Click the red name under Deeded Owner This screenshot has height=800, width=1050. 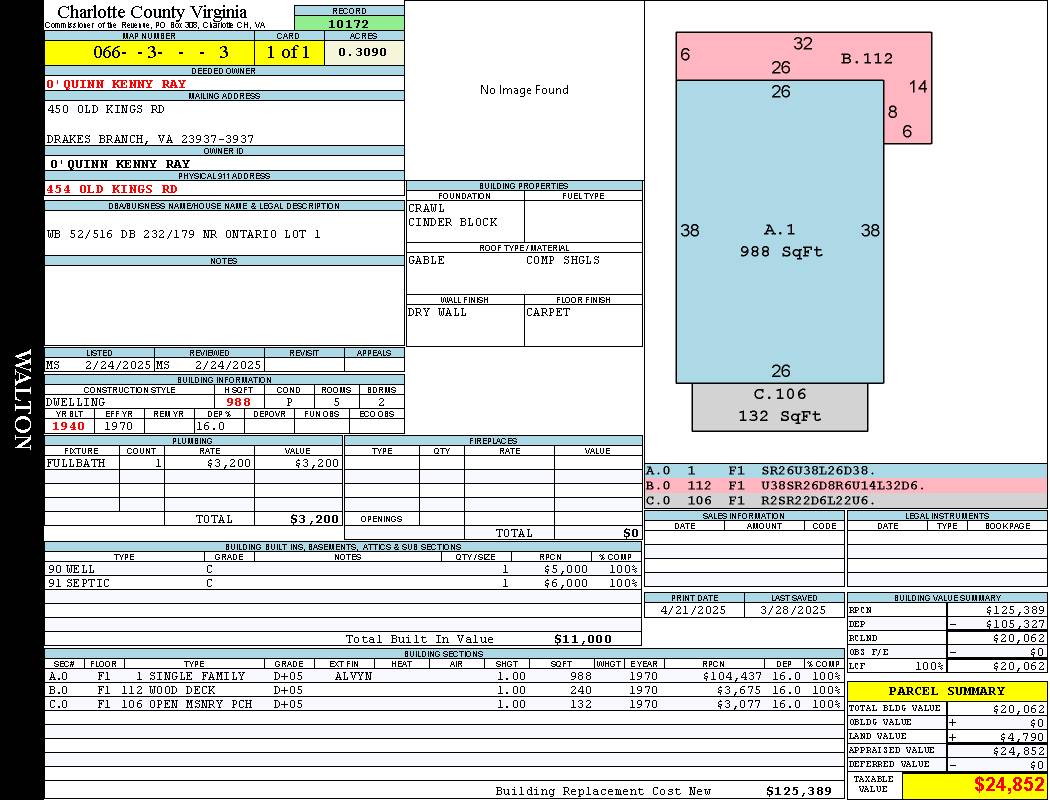117,84
